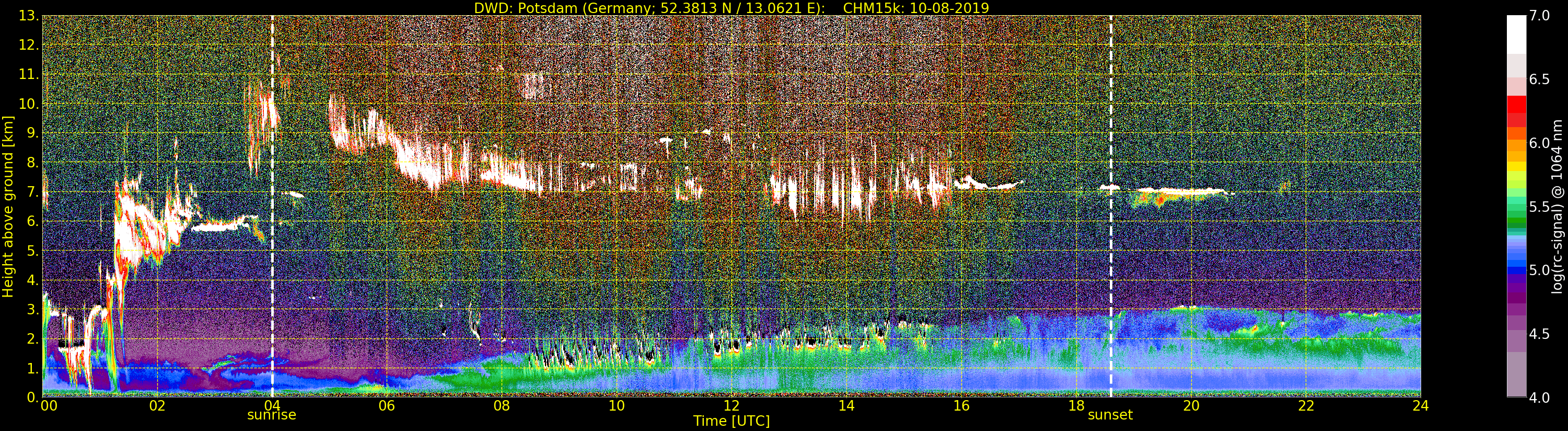
Task: Click the '22' tick on the time axis
Action: [1306, 406]
